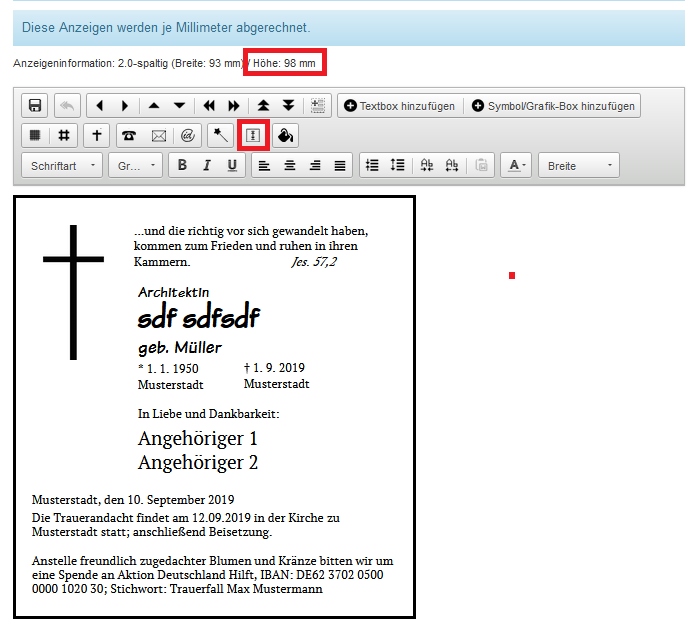Image resolution: width=696 pixels, height=641 pixels.
Task: Click 'In Liebe und Dankbarkeit:' text
Action: (x=209, y=414)
